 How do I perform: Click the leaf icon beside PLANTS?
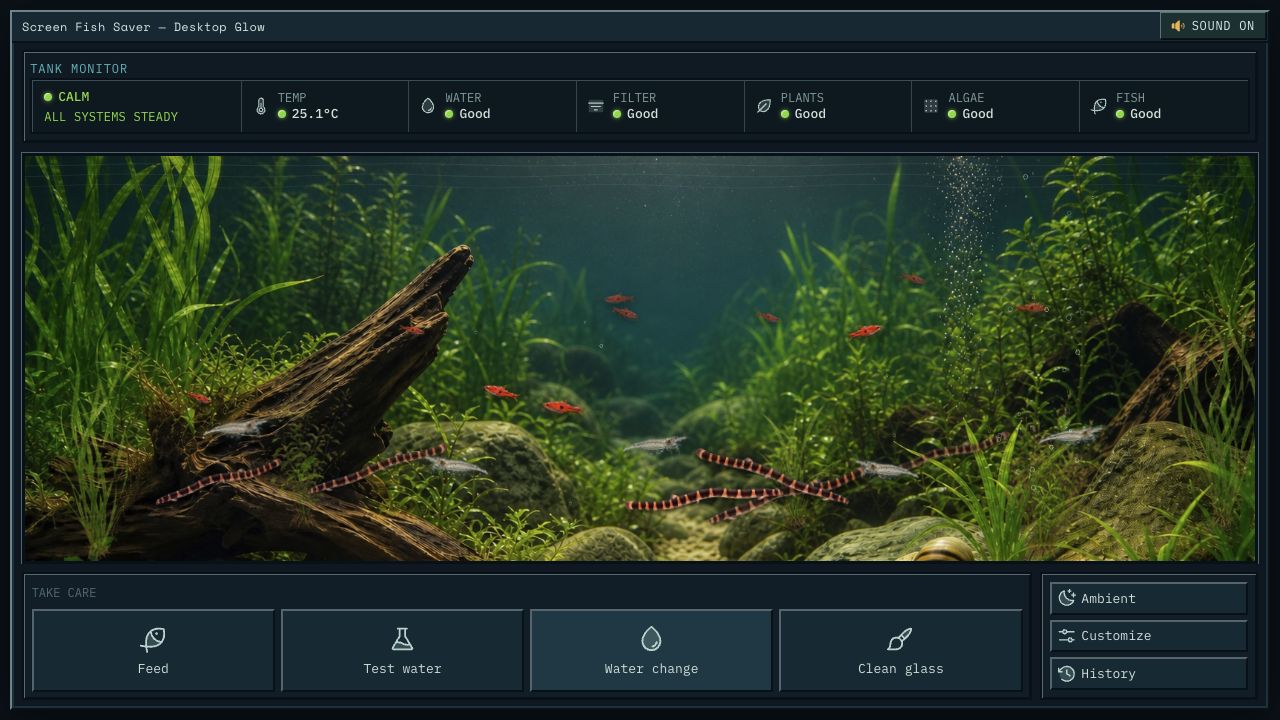pyautogui.click(x=764, y=106)
